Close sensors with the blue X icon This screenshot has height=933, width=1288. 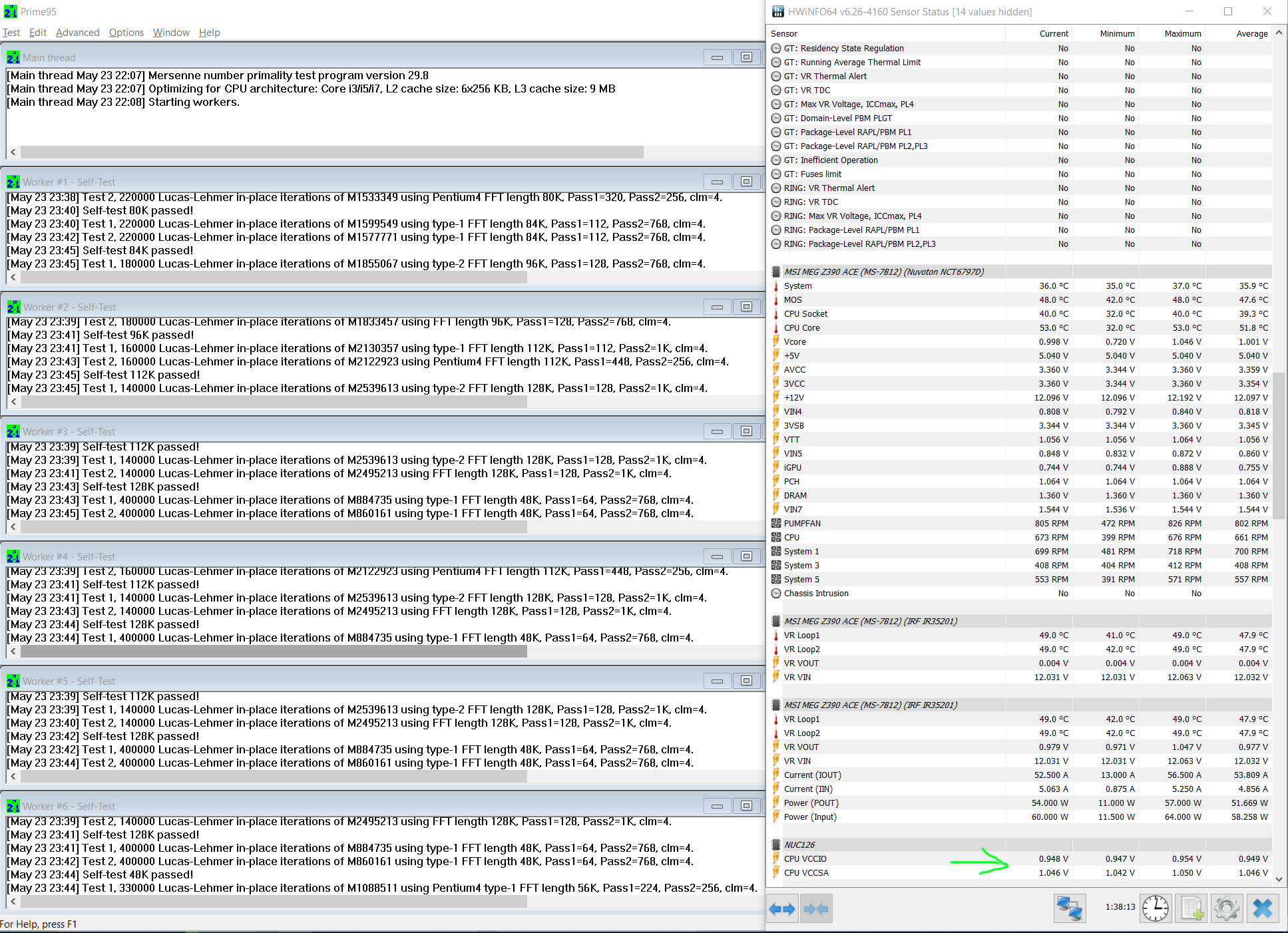coord(1262,908)
